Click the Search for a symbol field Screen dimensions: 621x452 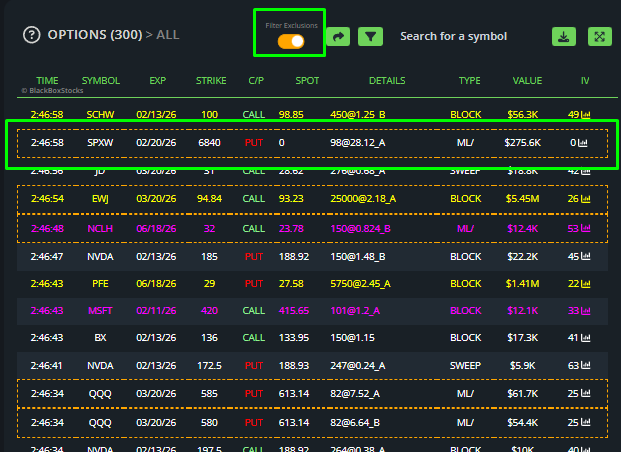[x=453, y=36]
